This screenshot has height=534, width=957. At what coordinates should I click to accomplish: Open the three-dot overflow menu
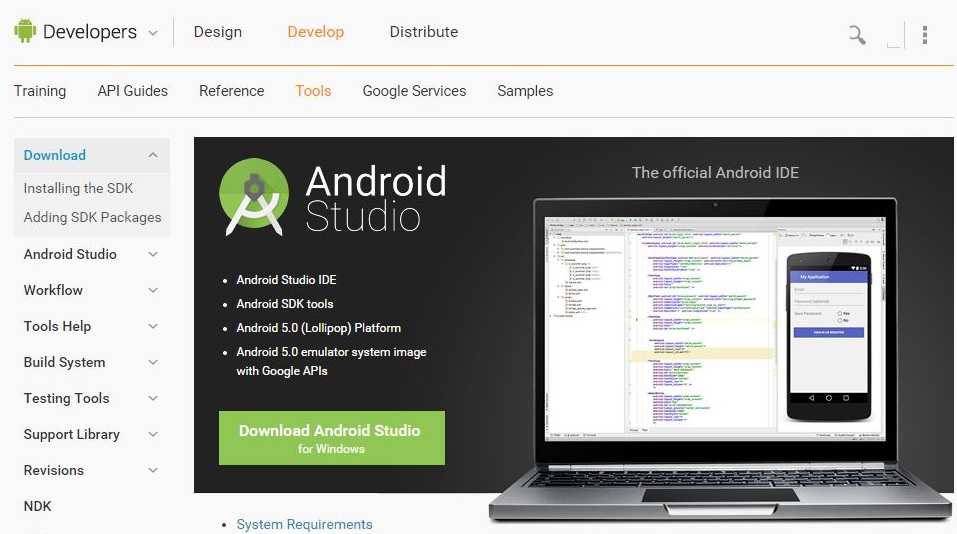(925, 35)
